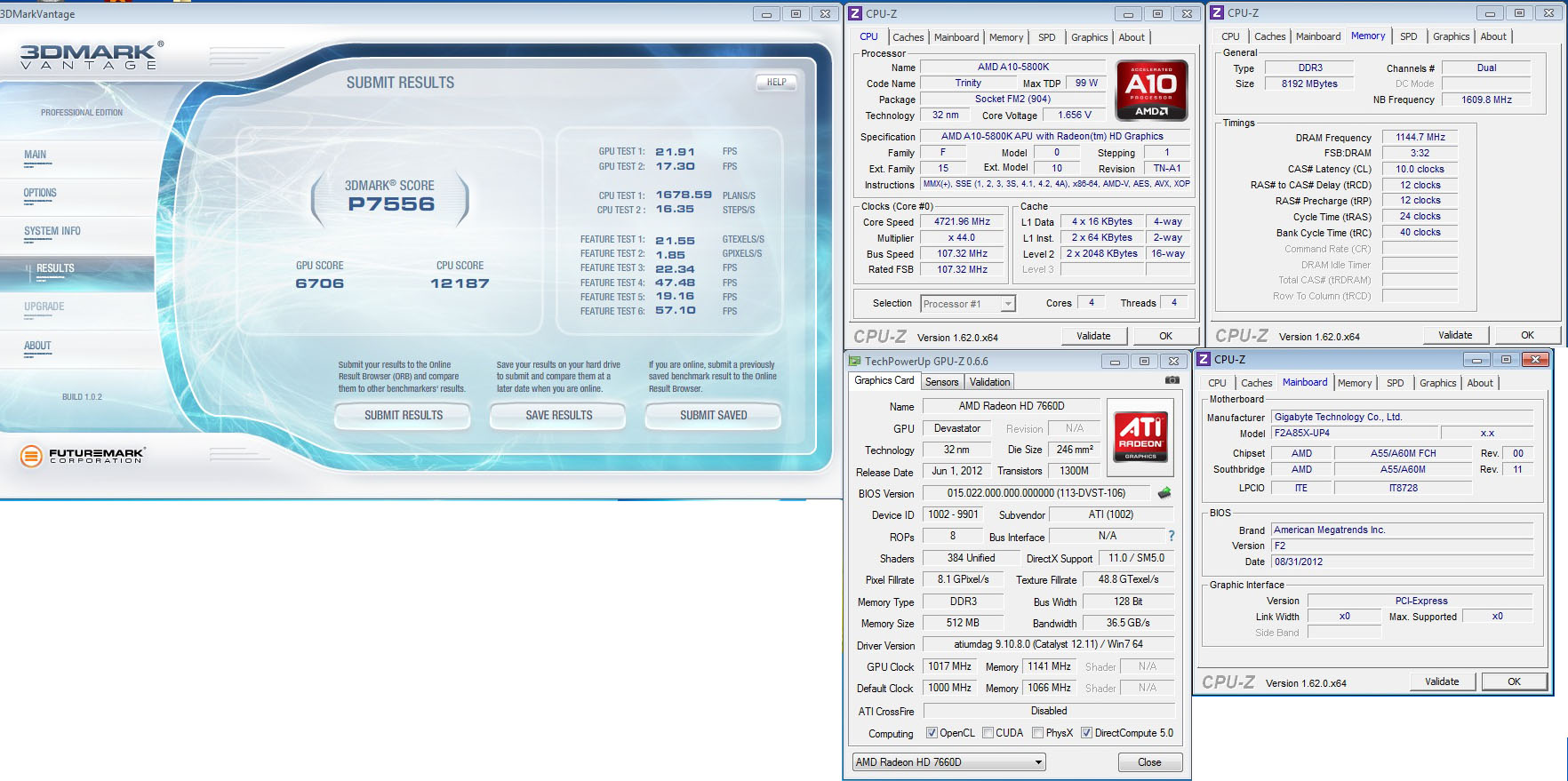Click the TechPowerUp GPU-Z title bar icon
Image resolution: width=1568 pixels, height=781 pixels.
tap(855, 361)
